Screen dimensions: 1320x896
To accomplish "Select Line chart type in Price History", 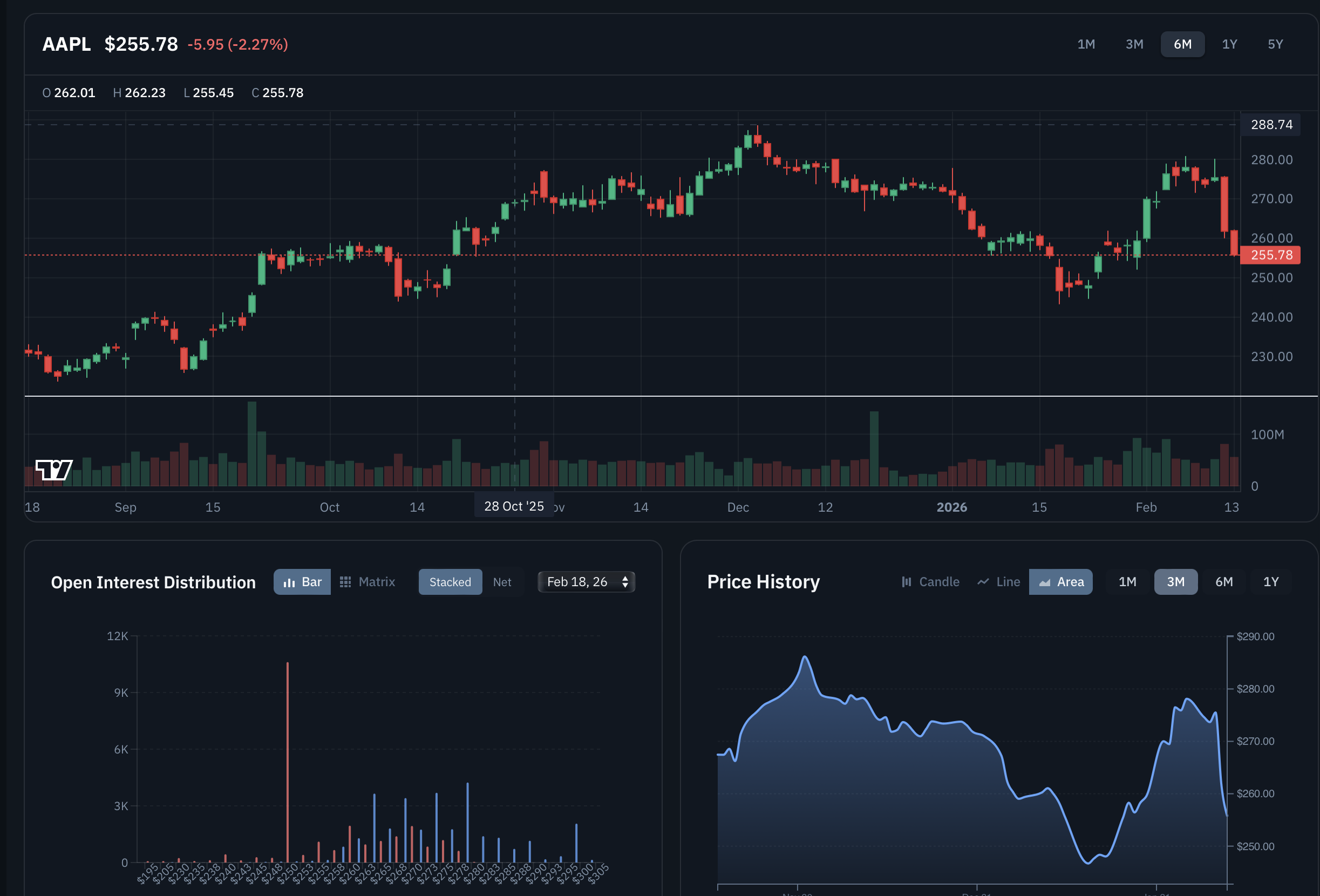I will (x=998, y=582).
